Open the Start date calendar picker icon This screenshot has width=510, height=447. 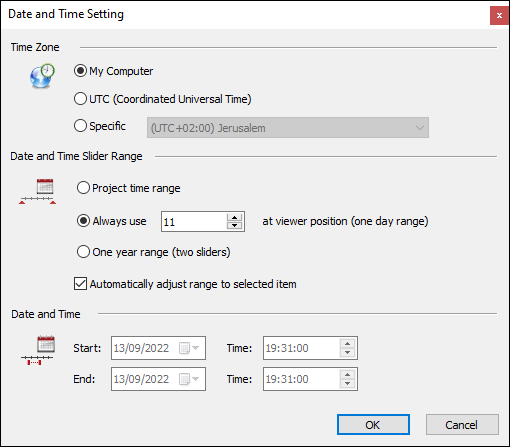189,348
